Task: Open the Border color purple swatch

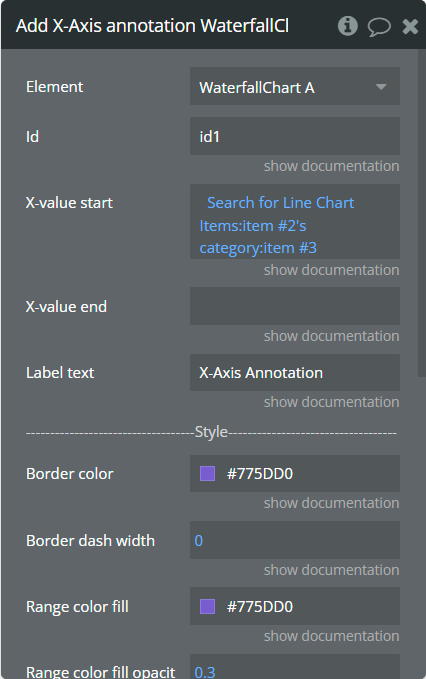Action: [207, 473]
